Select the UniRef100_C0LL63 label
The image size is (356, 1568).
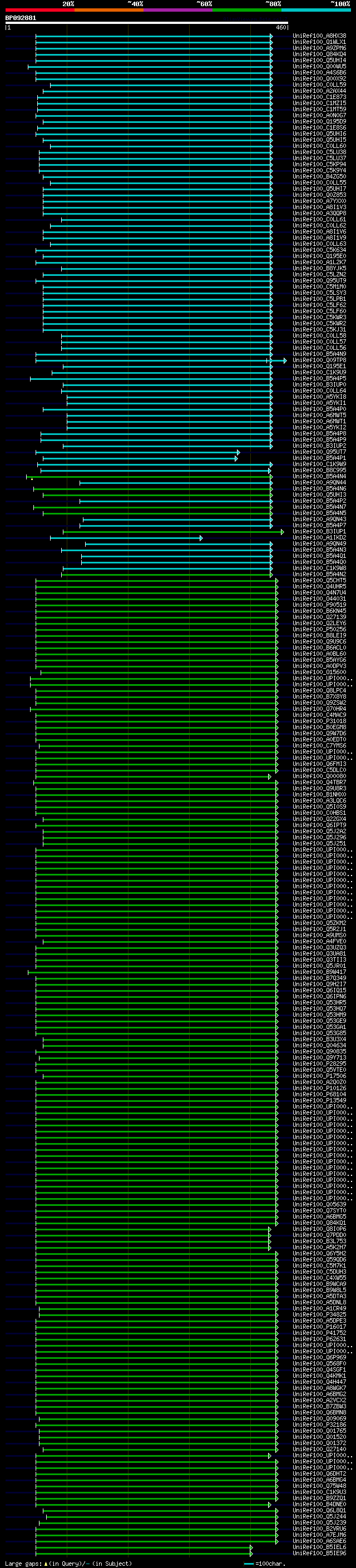(319, 244)
